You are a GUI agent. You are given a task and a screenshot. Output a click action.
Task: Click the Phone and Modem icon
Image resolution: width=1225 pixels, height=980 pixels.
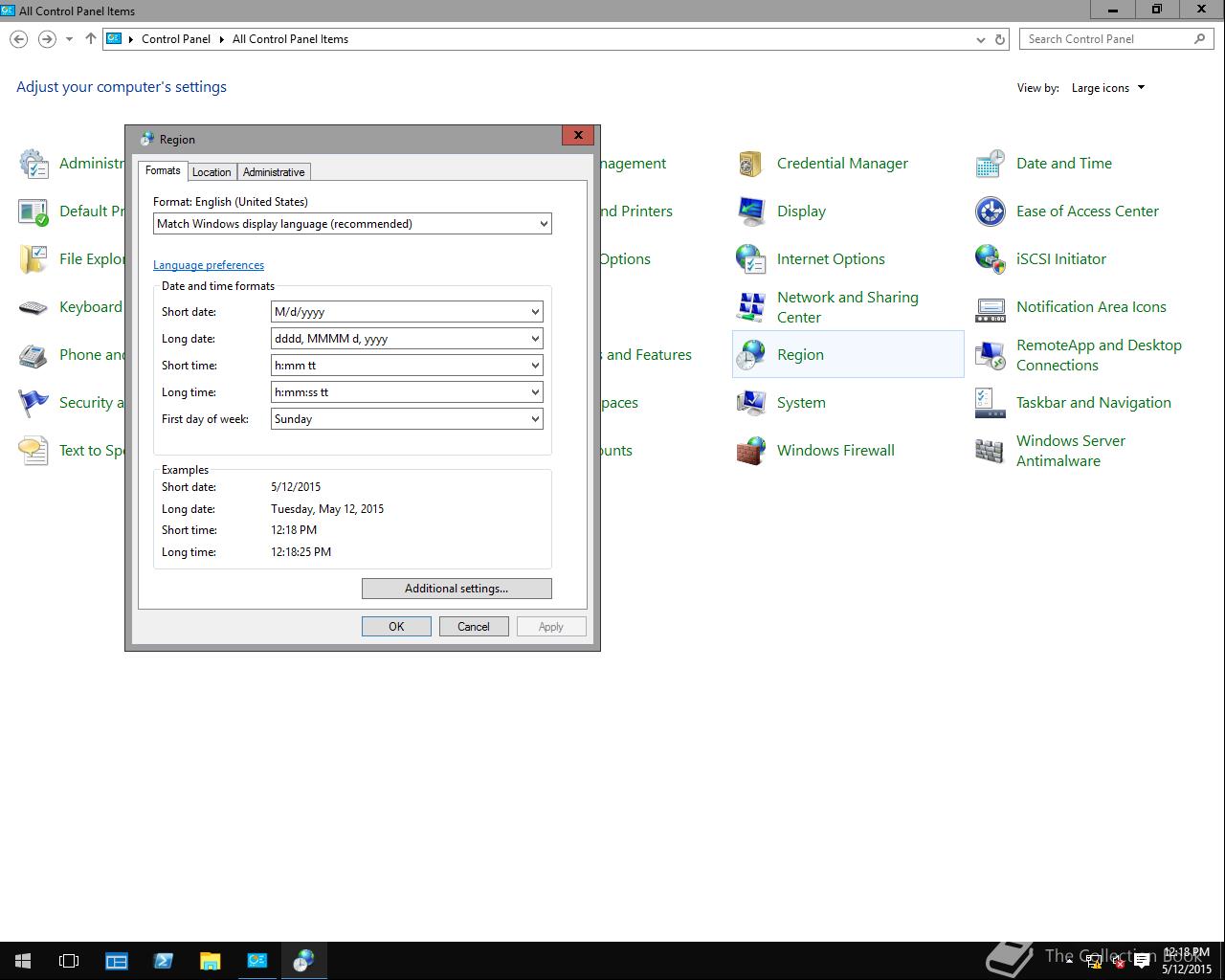pos(33,355)
